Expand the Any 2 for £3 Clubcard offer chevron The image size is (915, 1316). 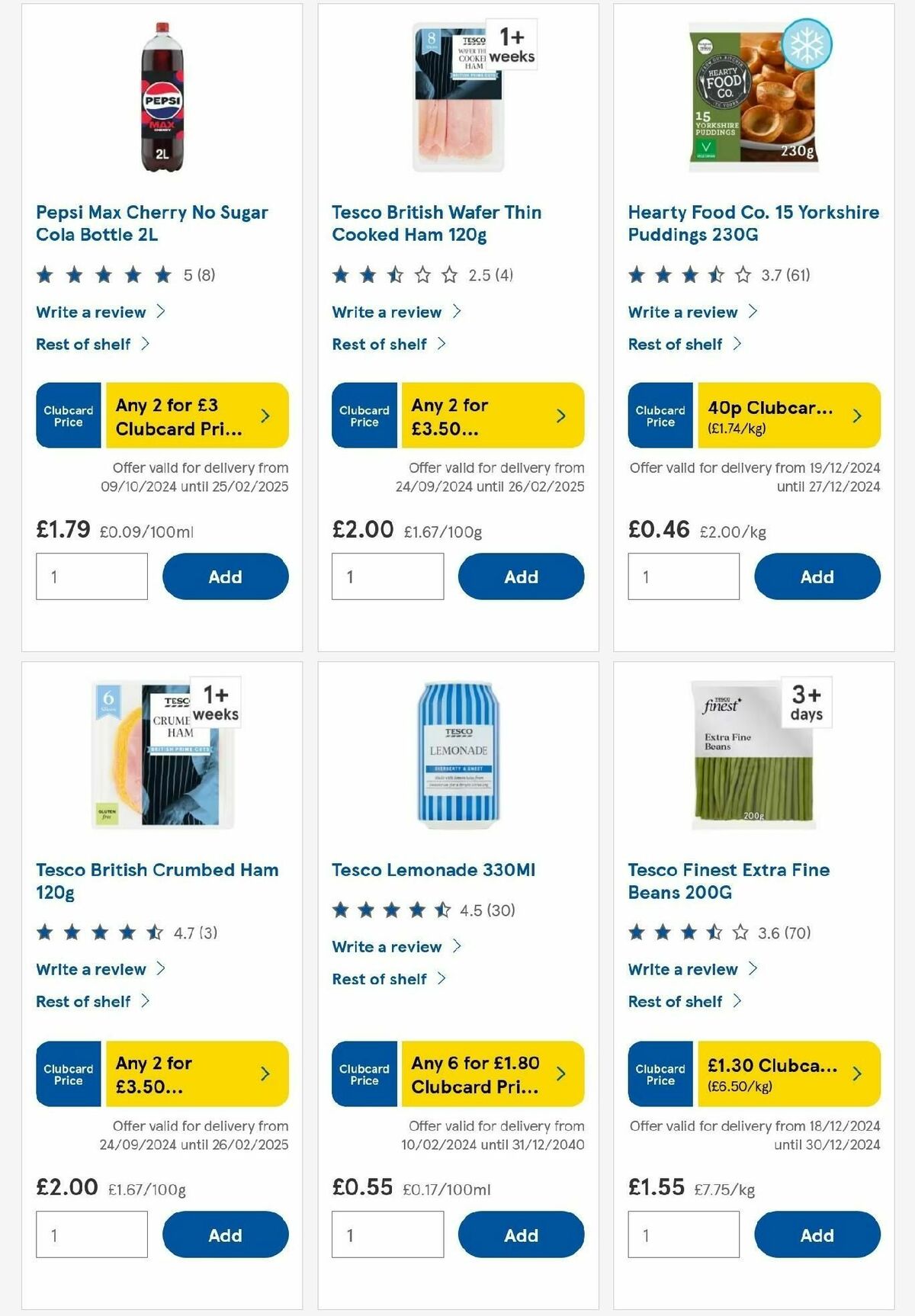click(x=265, y=415)
